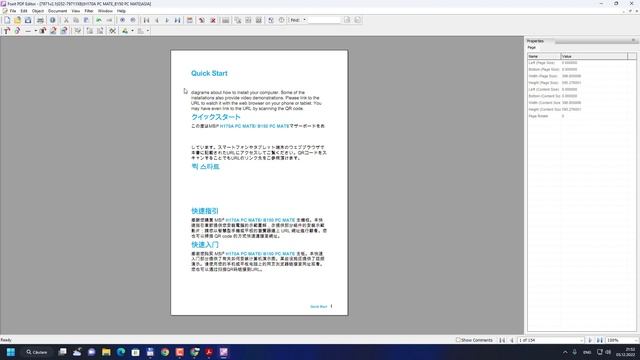Viewport: 640px width, 360px height.
Task: Select the Add Text tool icon
Action: pos(7,31)
